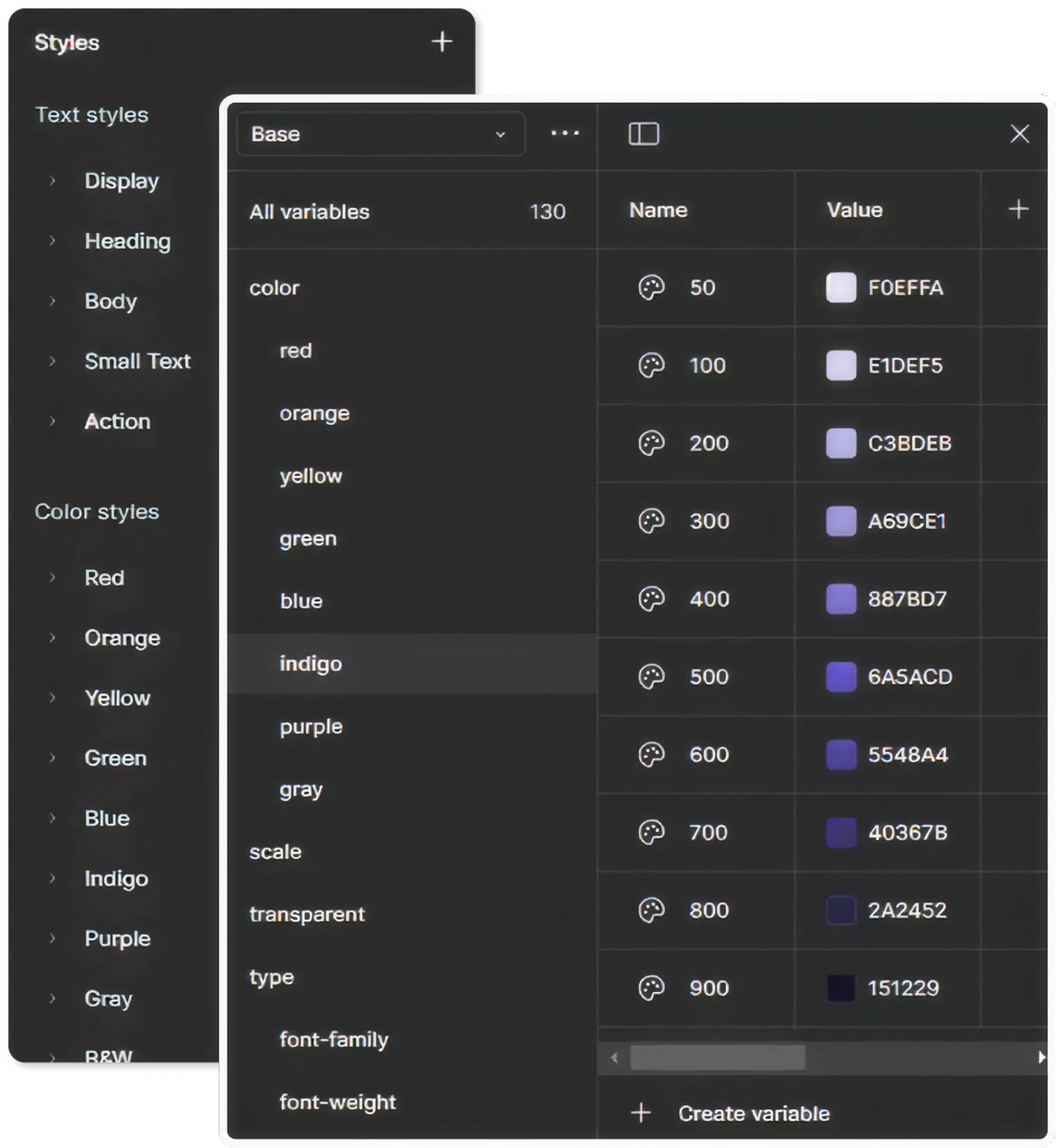Viewport: 1056px width, 1148px height.
Task: Open the Base collection dropdown
Action: 380,134
